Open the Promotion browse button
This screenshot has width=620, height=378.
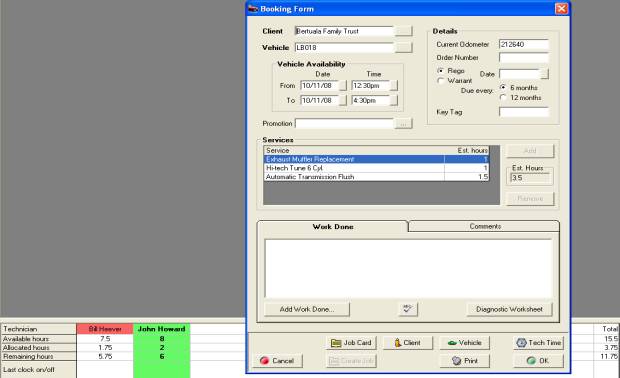pos(403,124)
